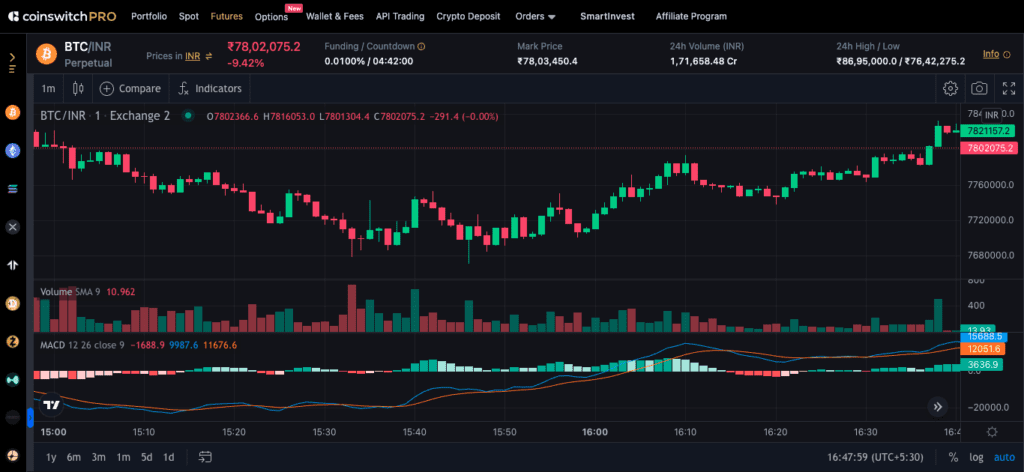Go to Spot trading tab
Viewport: 1024px width, 472px height.
click(189, 16)
